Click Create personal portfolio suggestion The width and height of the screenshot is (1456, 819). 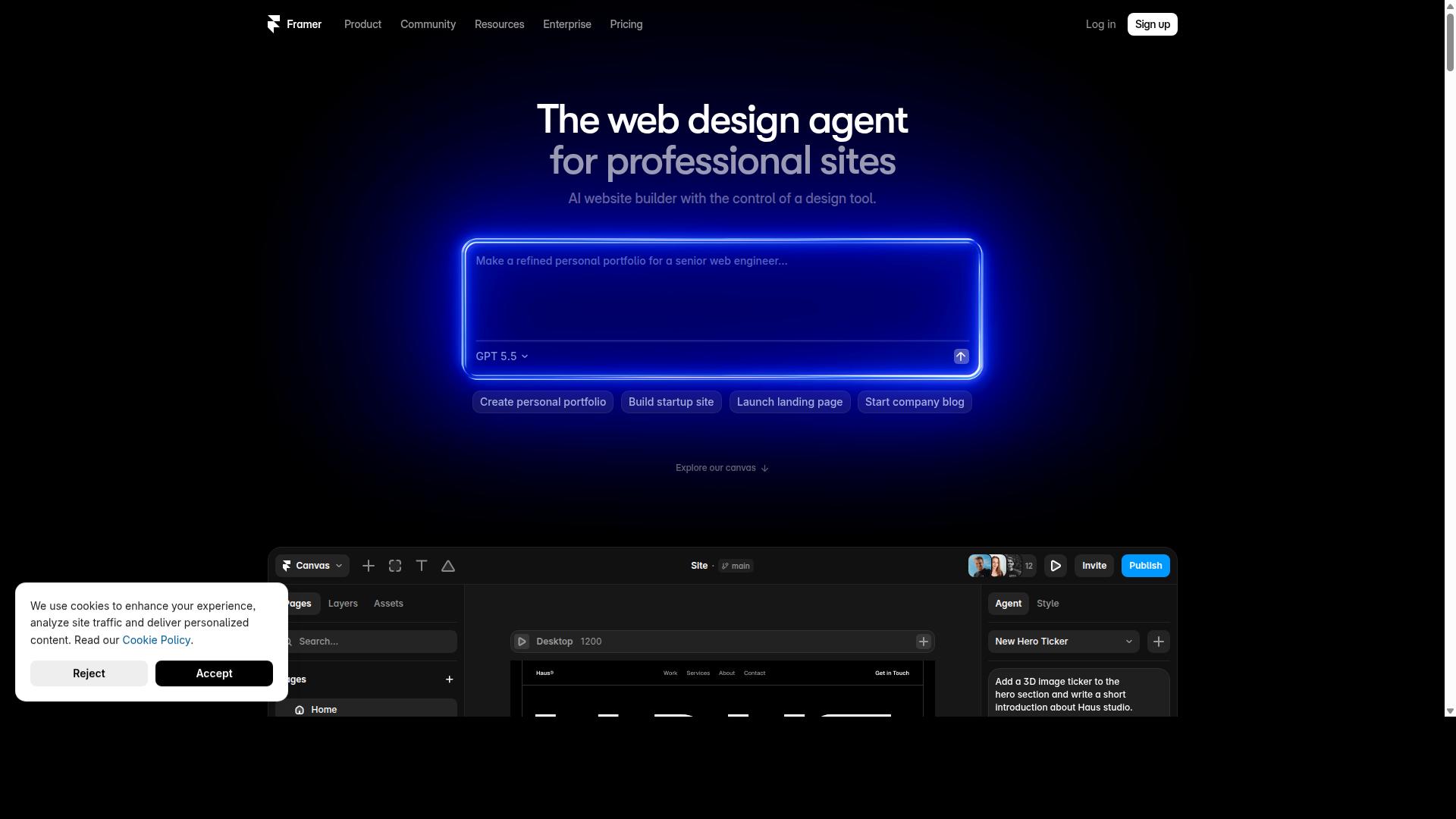pyautogui.click(x=543, y=402)
